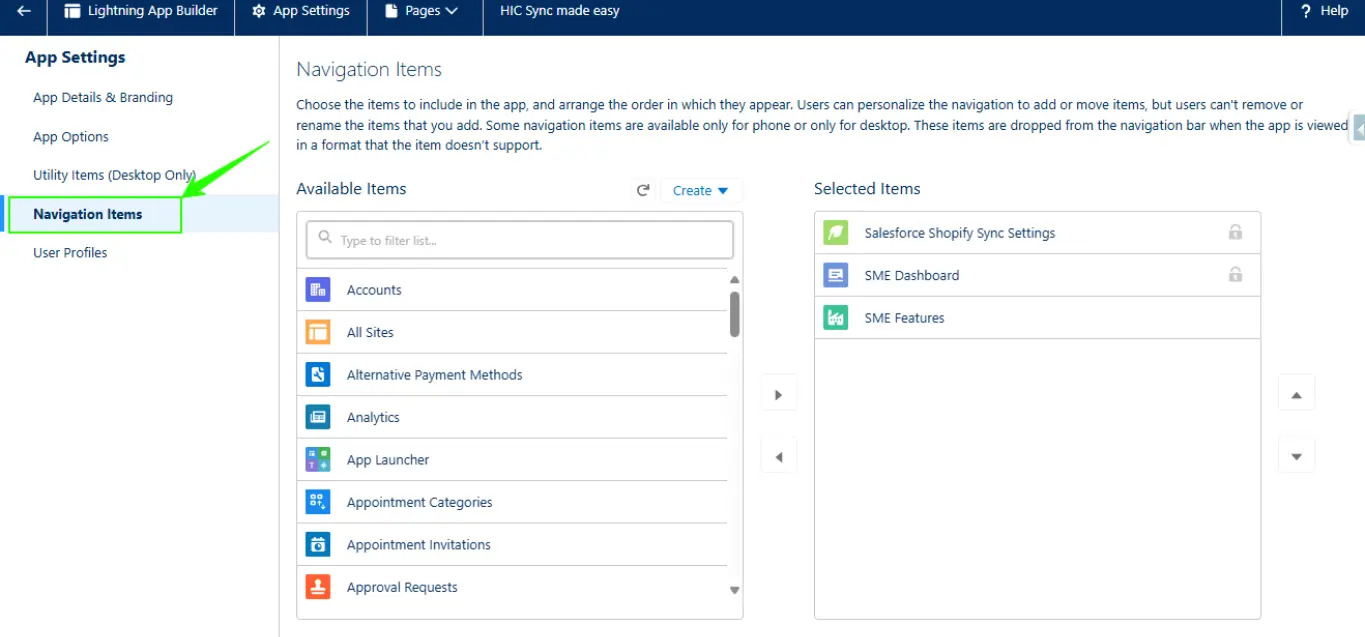Click the Analytics item icon

pos(318,417)
